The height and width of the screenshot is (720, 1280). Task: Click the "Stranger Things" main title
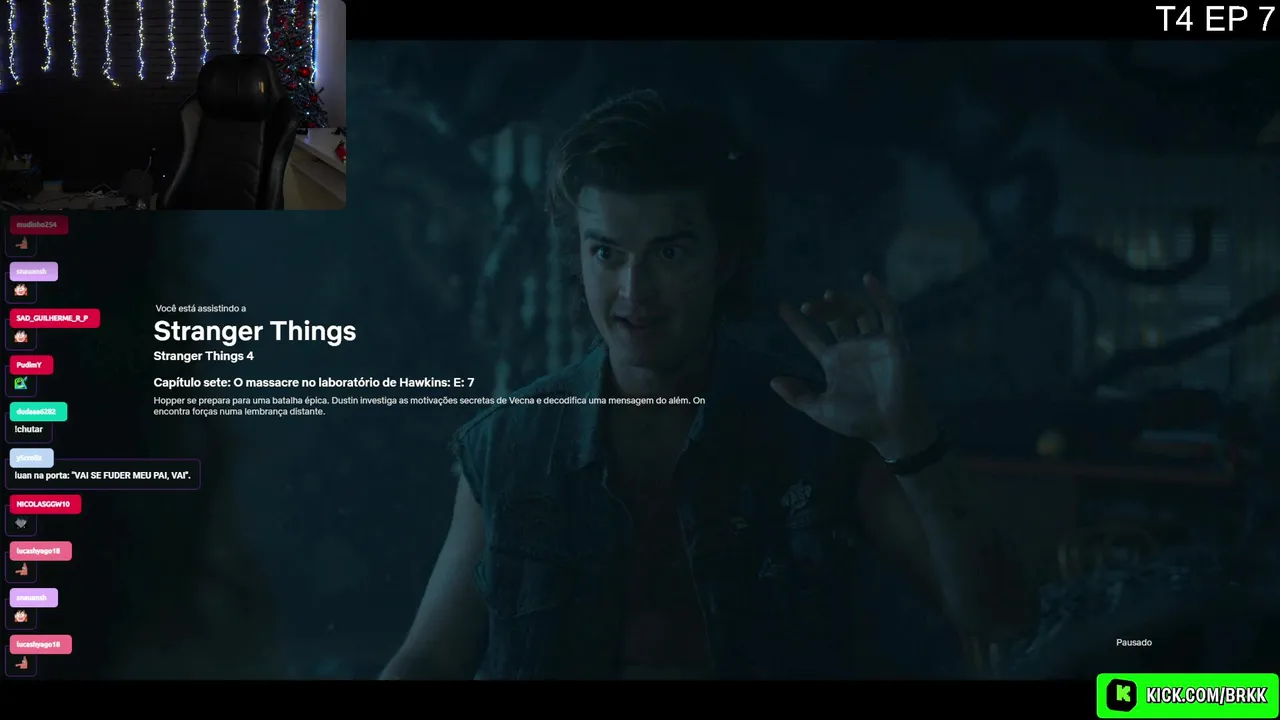point(255,331)
